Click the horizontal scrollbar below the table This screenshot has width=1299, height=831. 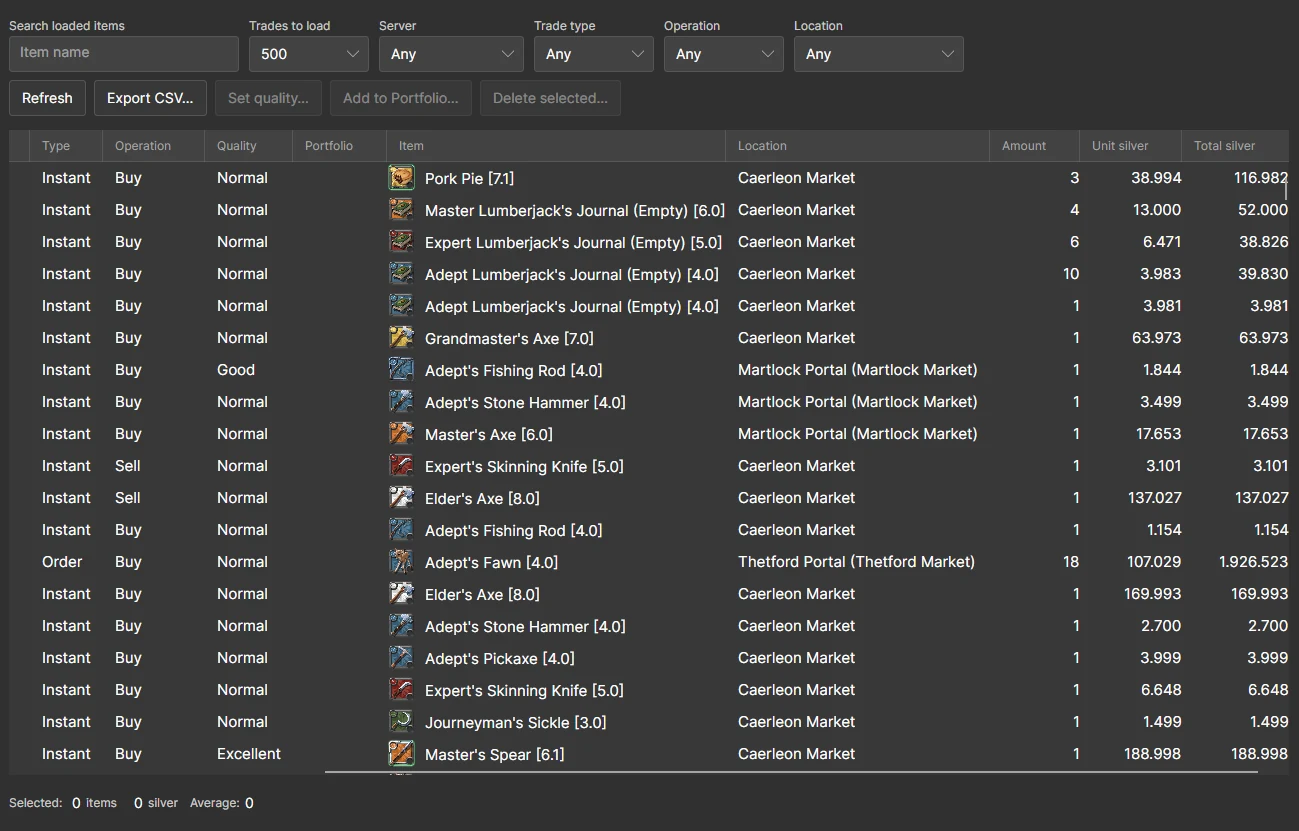pos(792,772)
